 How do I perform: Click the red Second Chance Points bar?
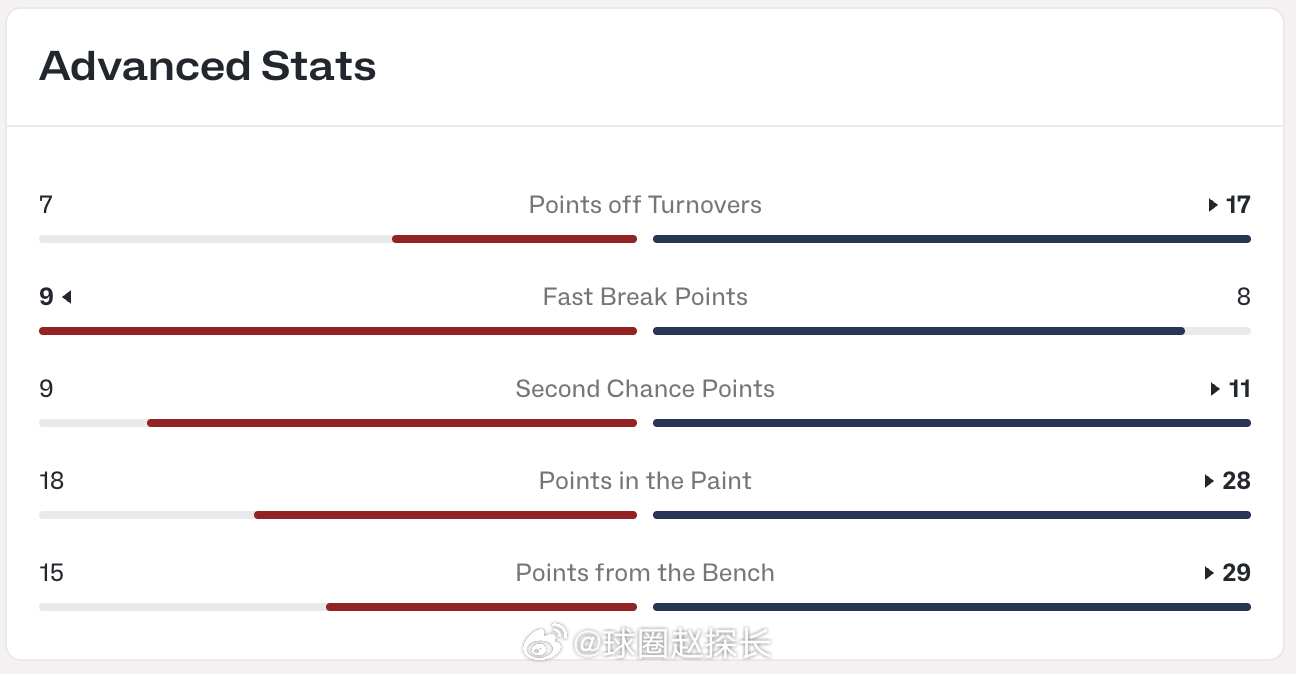392,423
